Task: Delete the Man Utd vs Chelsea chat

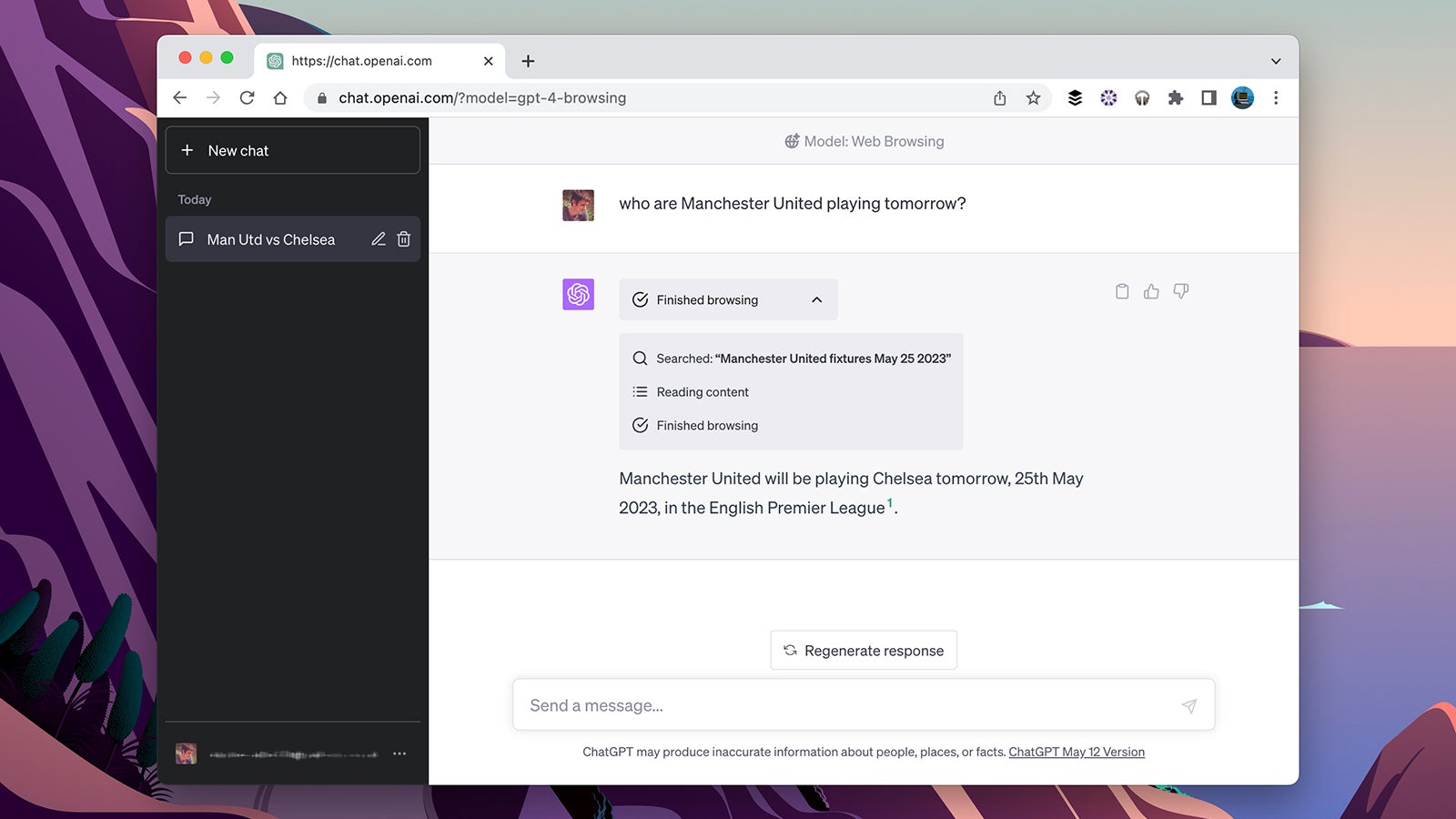Action: 404,239
